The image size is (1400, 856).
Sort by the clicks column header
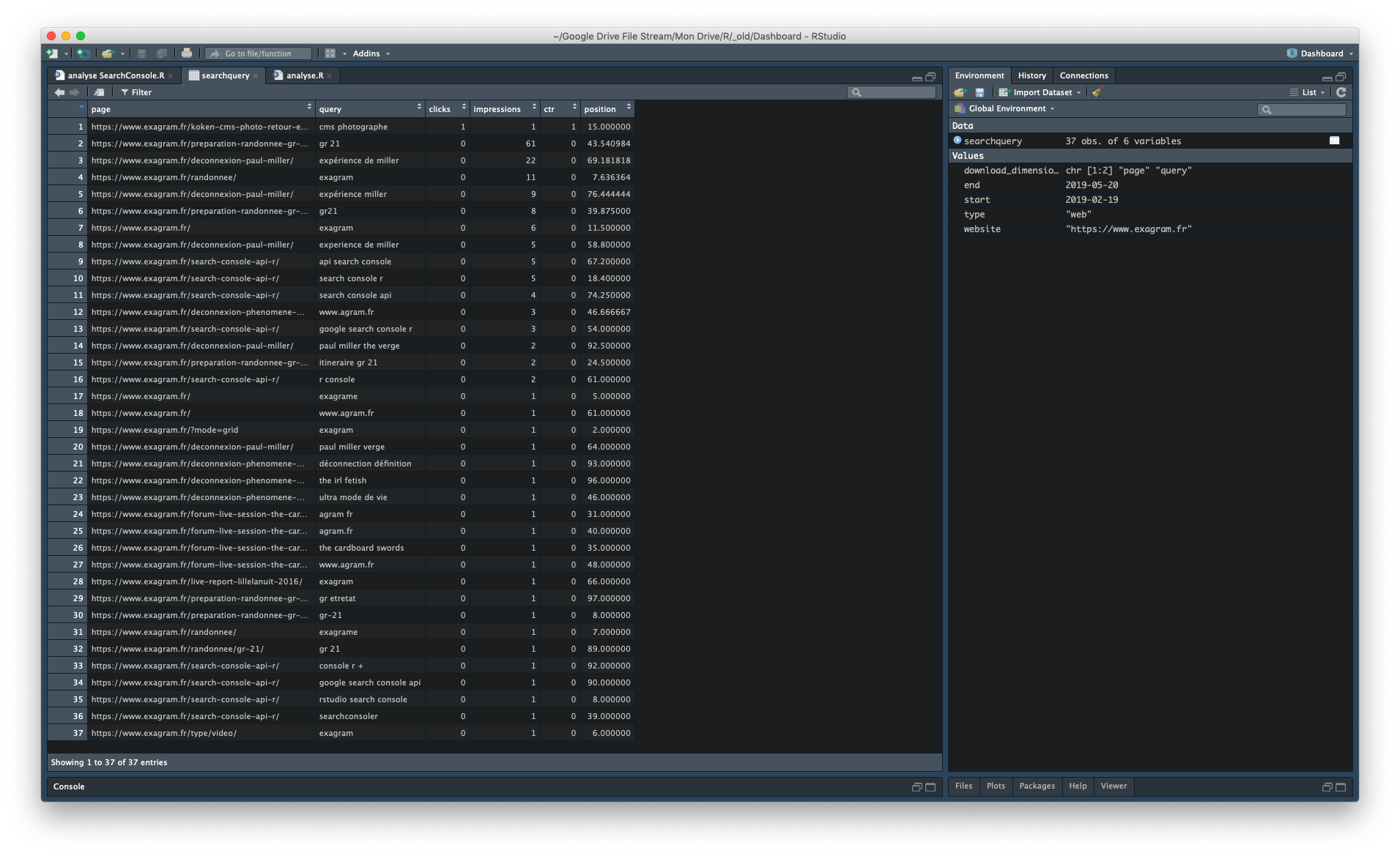pyautogui.click(x=447, y=108)
